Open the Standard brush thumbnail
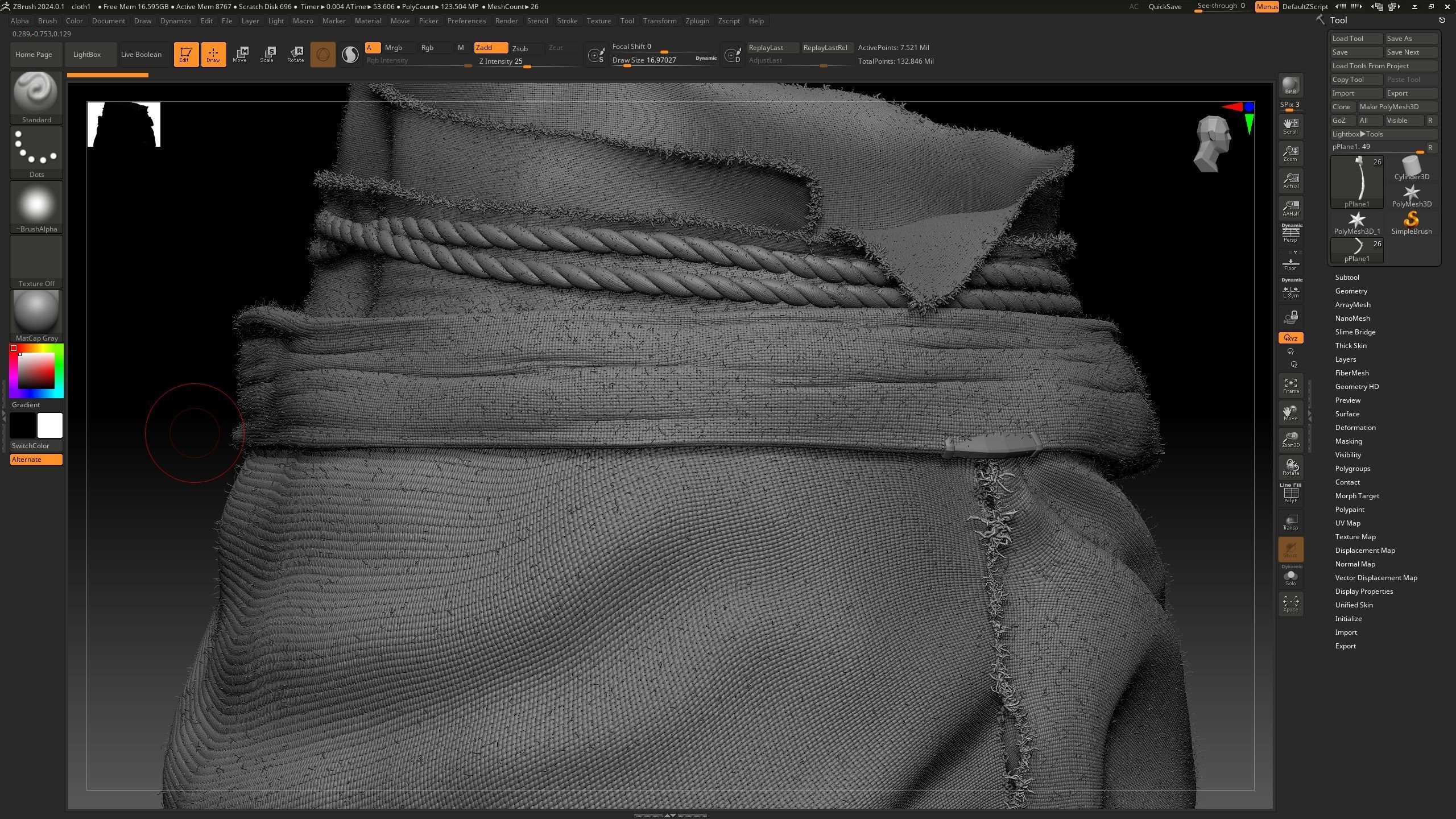Screen dimensions: 1456x819 [x=36, y=93]
